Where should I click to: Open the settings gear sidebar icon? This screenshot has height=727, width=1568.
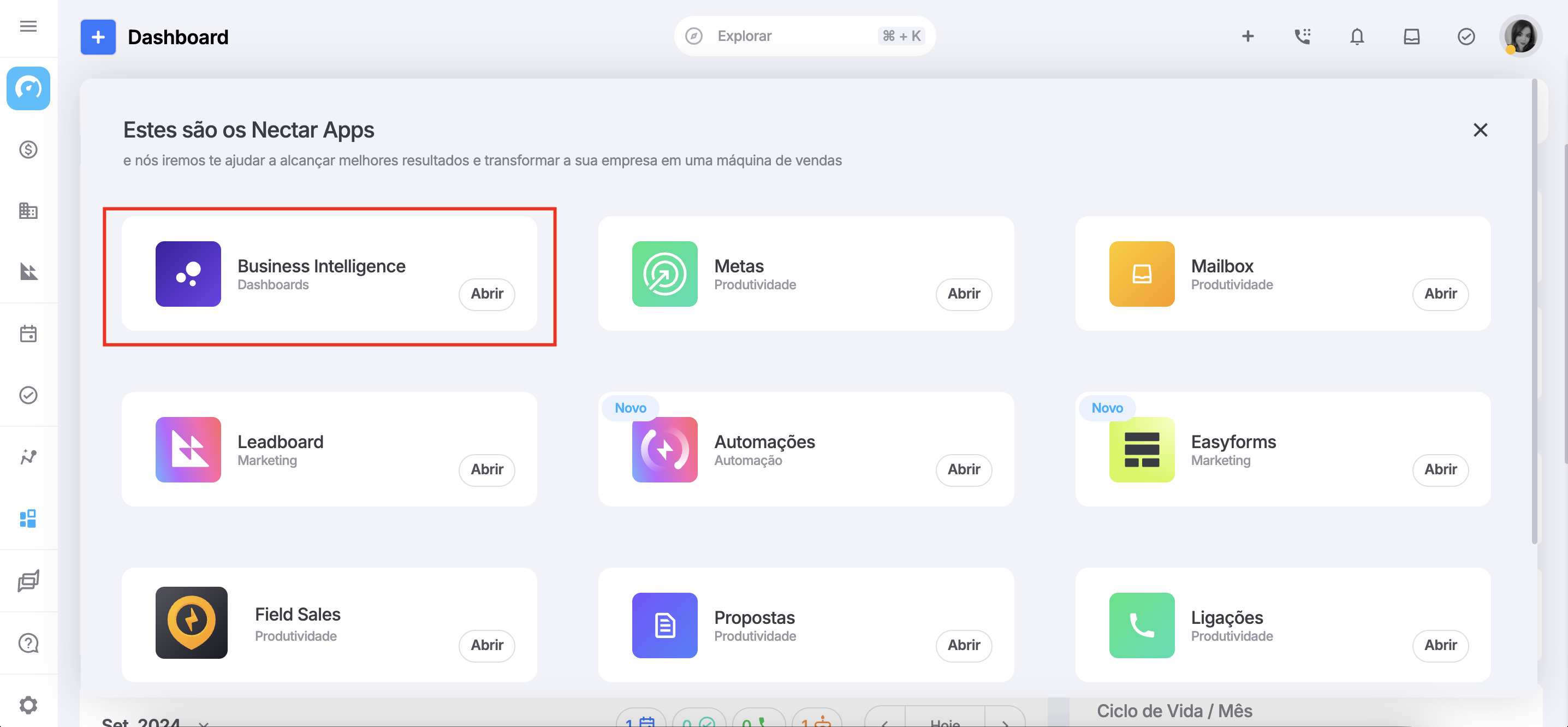28,706
